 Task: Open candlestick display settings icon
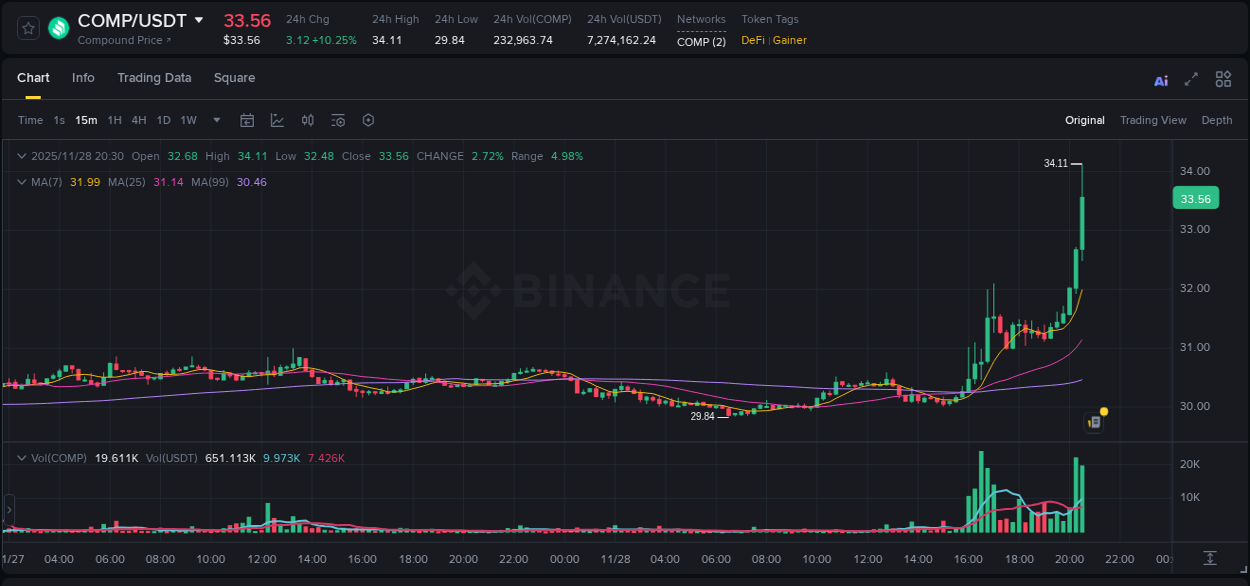click(307, 120)
